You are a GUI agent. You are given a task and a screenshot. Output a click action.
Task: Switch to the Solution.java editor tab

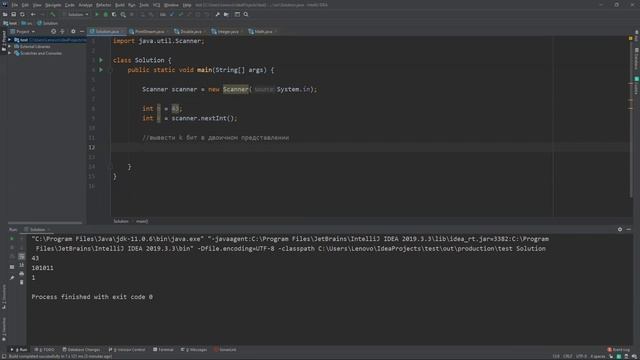[107, 31]
